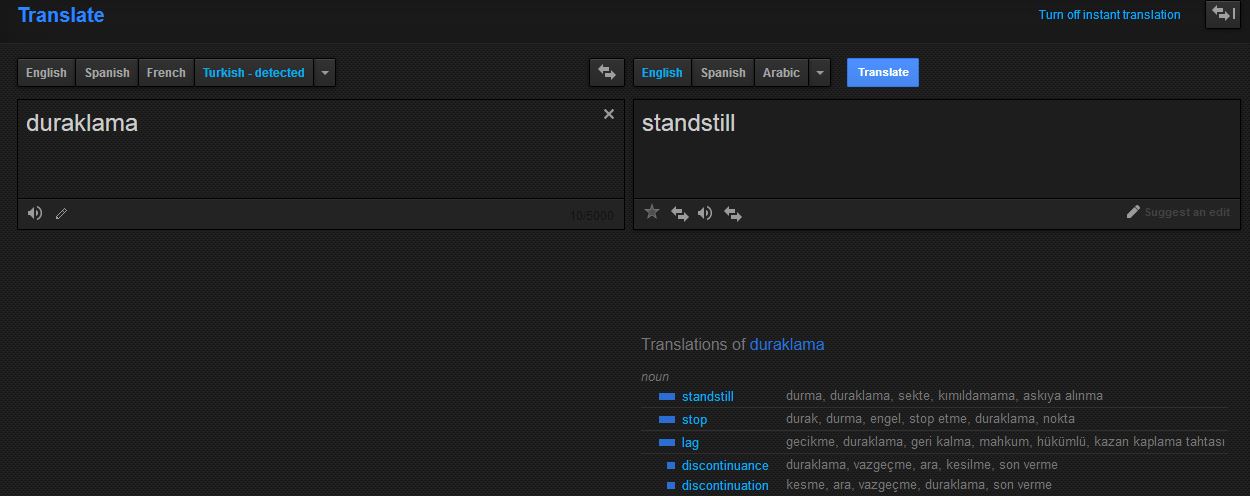Open the target language dropdown arrow

pos(820,73)
